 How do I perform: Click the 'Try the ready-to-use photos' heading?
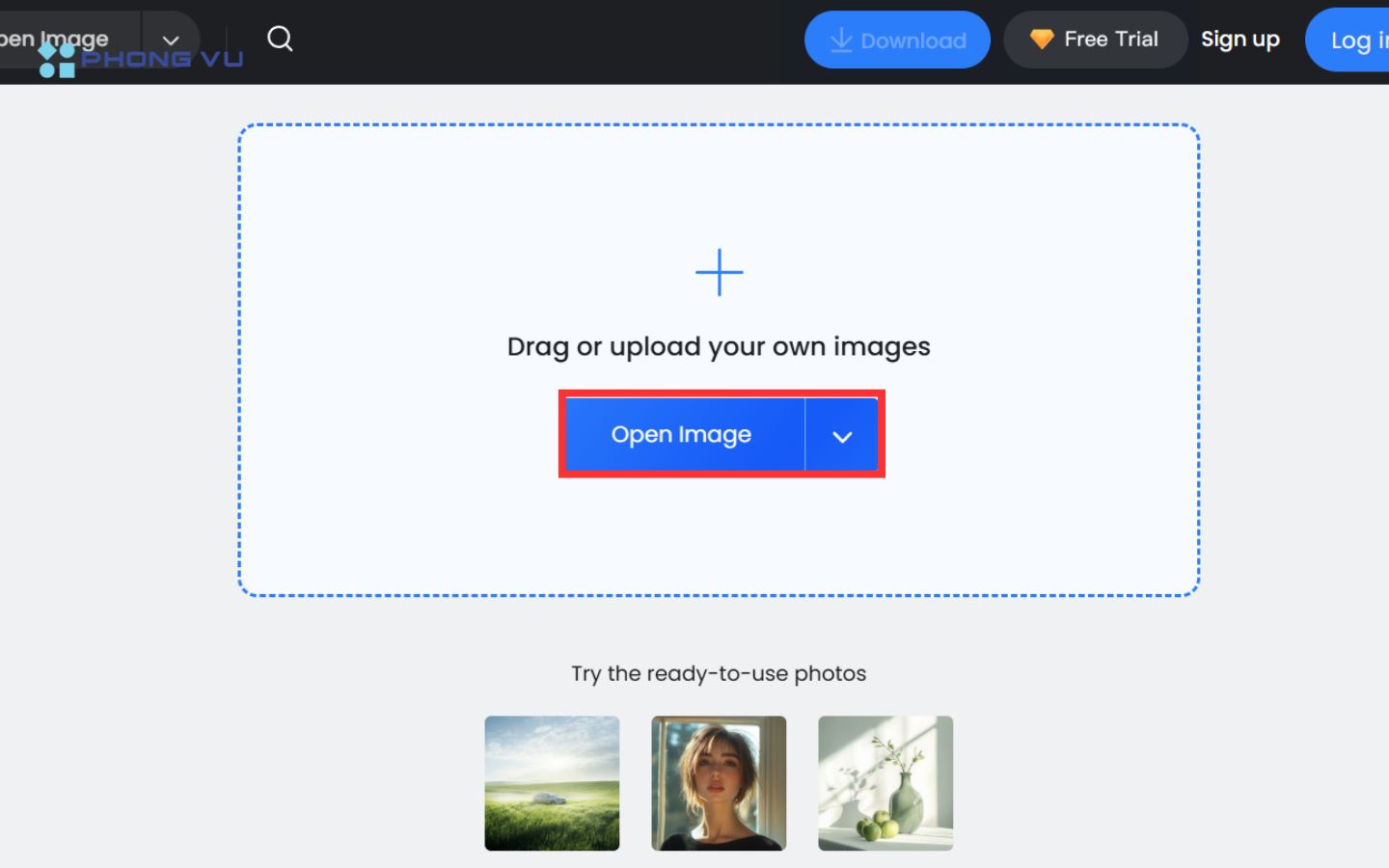[719, 673]
